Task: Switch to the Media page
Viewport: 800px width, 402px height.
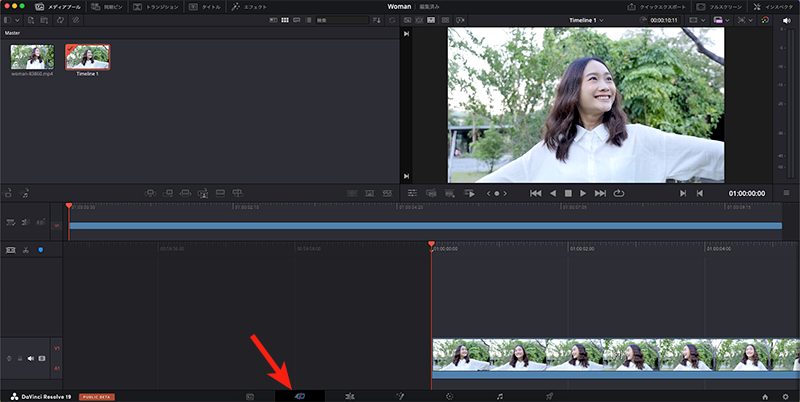Action: point(250,396)
